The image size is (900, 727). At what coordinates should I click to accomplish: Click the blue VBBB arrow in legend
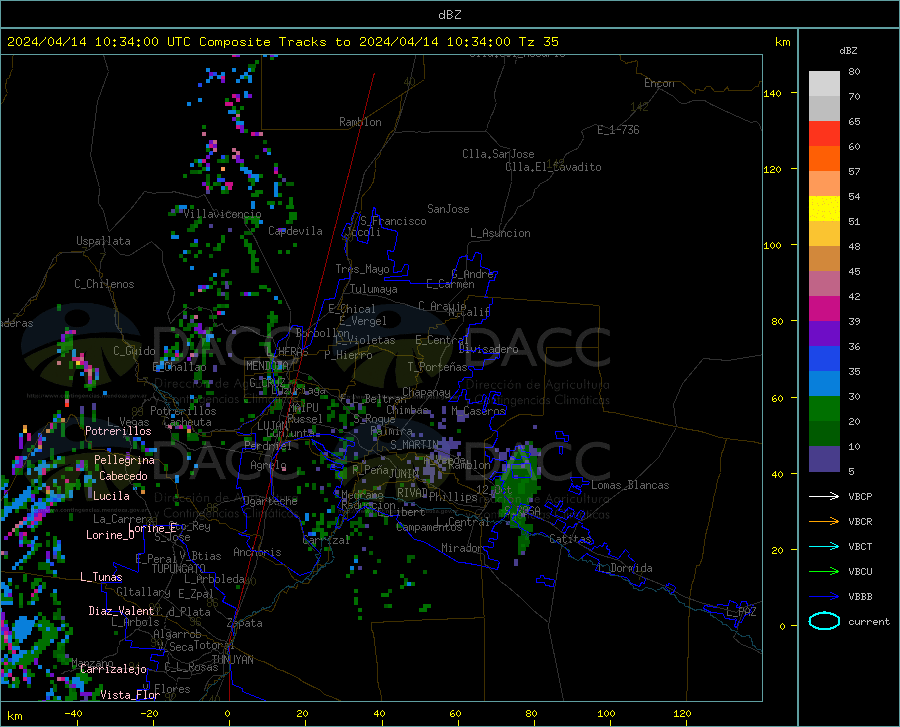[x=824, y=596]
